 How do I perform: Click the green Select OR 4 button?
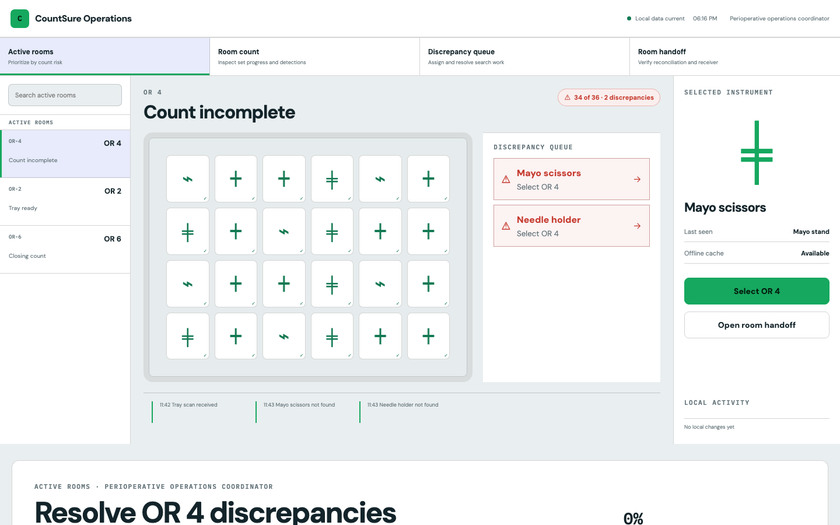756,291
